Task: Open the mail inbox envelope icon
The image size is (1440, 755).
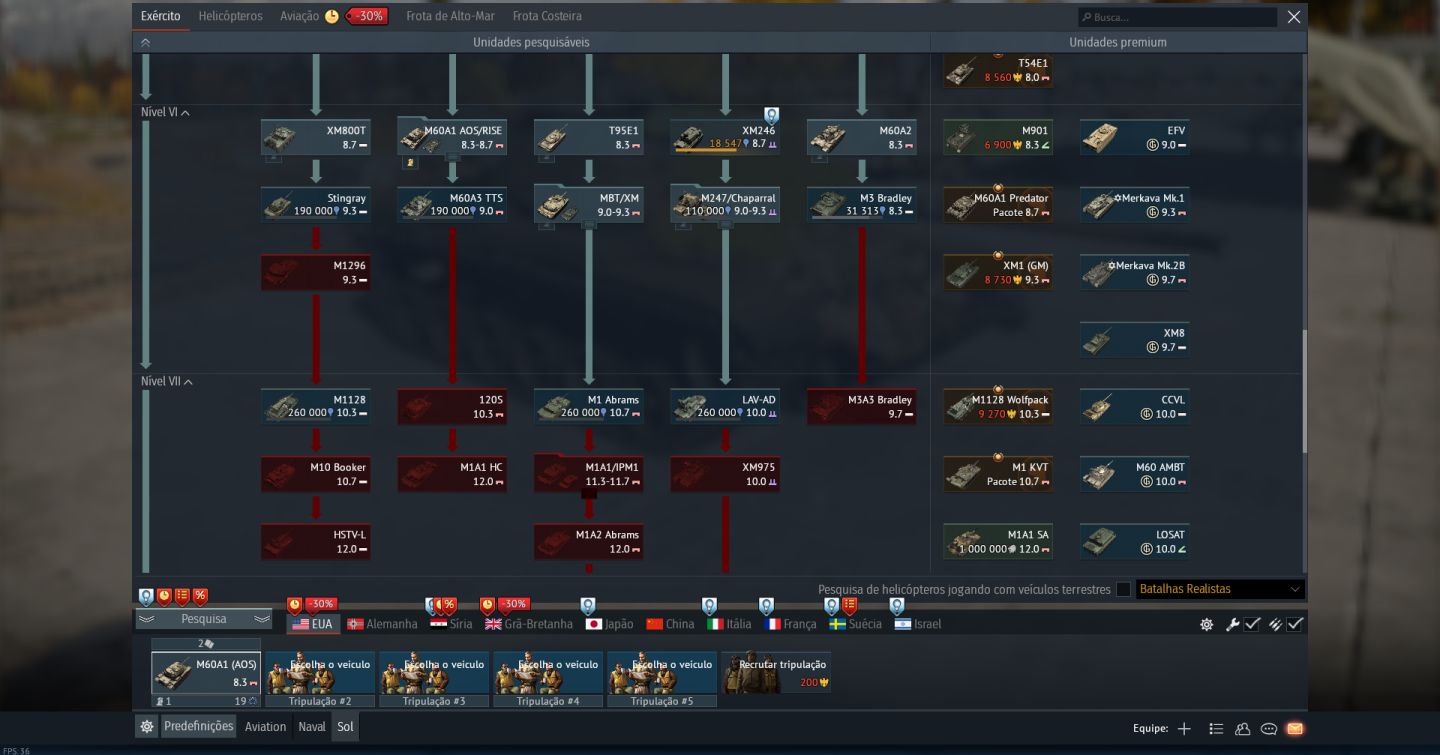Action: point(1295,729)
